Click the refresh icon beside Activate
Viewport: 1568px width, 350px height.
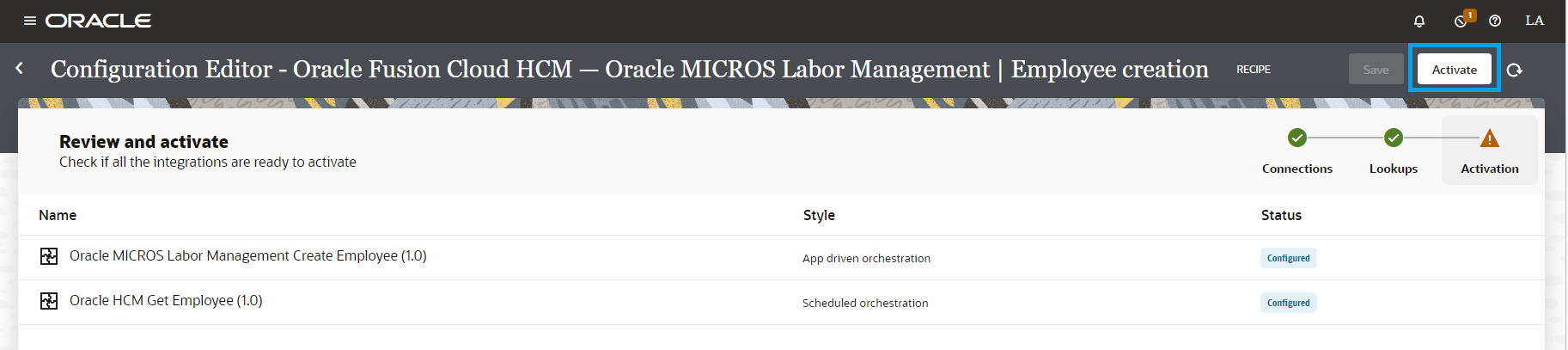click(x=1515, y=70)
